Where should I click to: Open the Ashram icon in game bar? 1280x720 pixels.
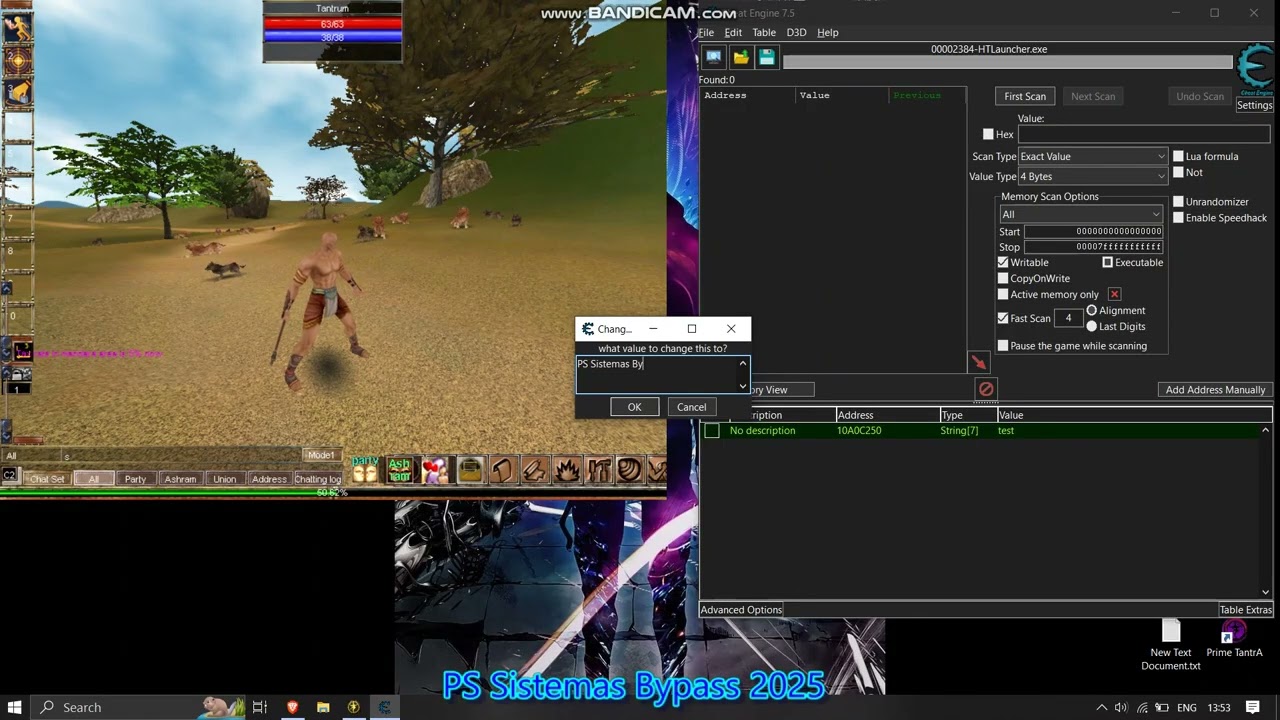(399, 469)
